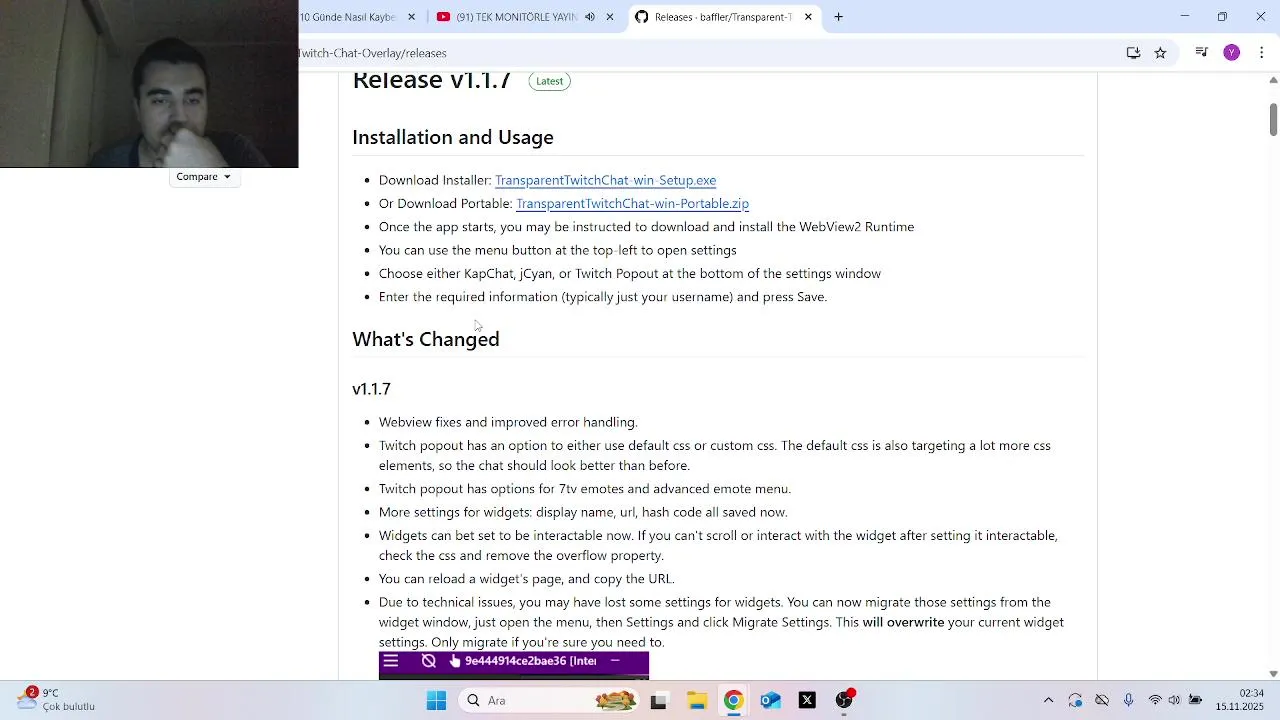Open a new browser tab
Image resolution: width=1280 pixels, height=720 pixels.
(x=838, y=17)
